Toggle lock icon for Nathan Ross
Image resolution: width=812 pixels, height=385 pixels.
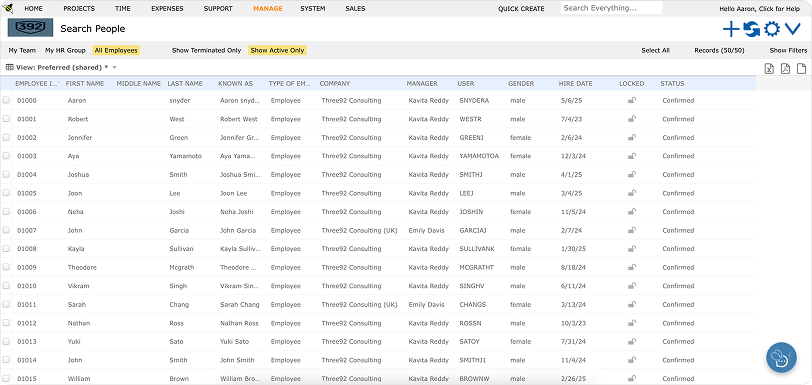(x=632, y=323)
